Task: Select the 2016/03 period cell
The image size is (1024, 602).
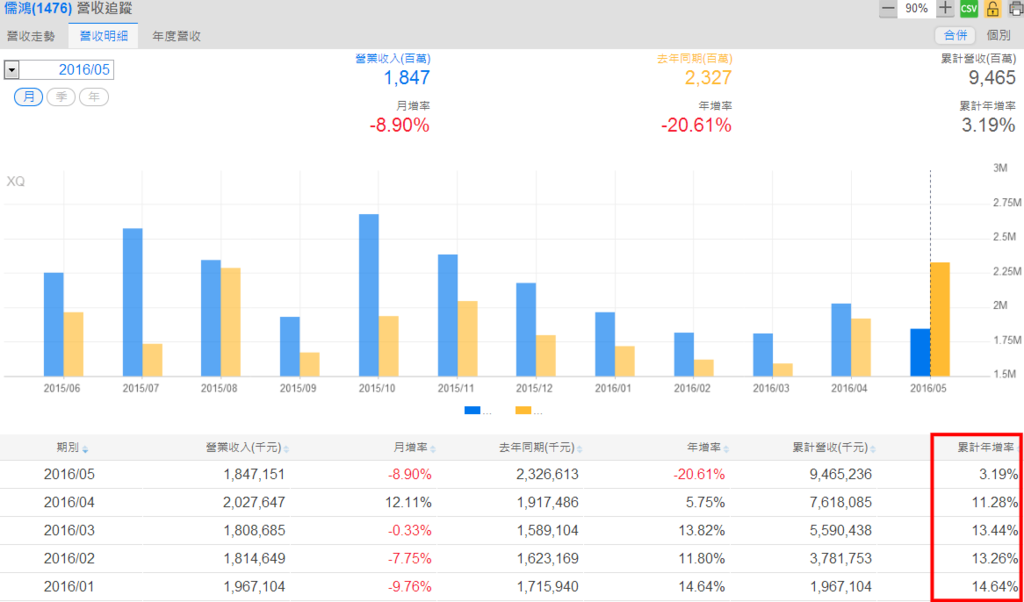Action: (69, 531)
